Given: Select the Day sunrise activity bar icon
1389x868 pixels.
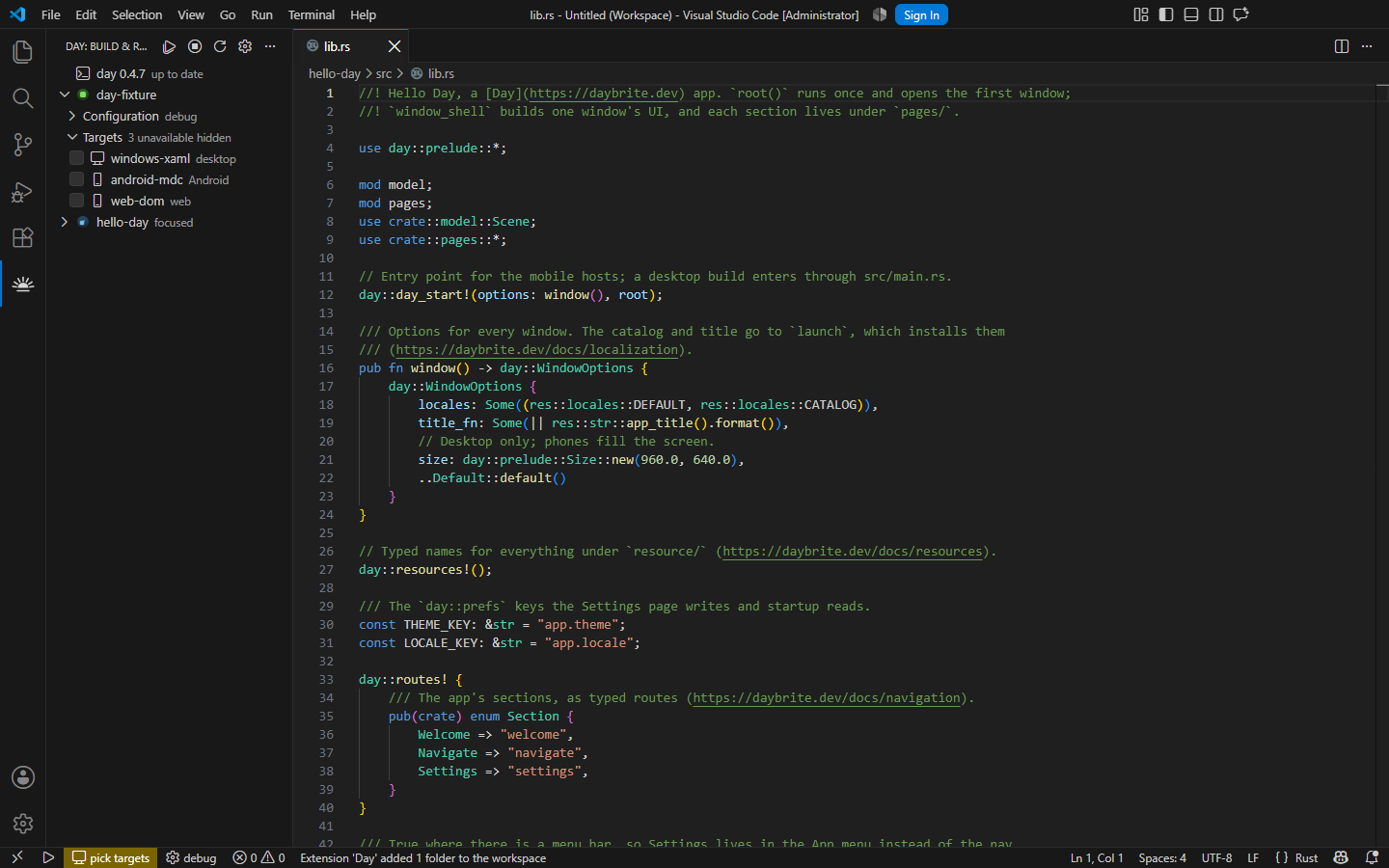Looking at the screenshot, I should [x=23, y=285].
